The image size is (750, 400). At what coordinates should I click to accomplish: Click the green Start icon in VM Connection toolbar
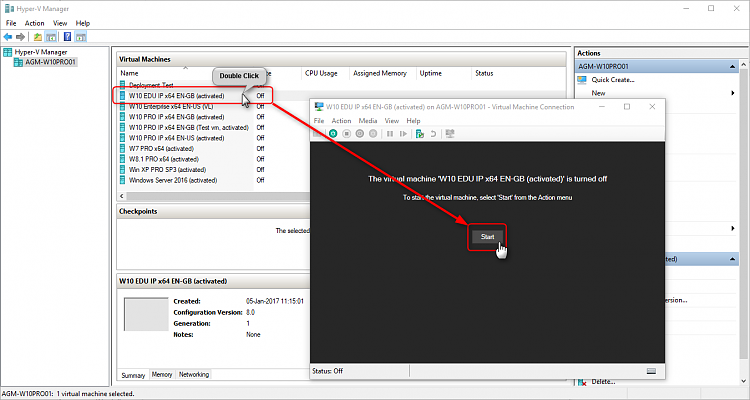pyautogui.click(x=333, y=134)
